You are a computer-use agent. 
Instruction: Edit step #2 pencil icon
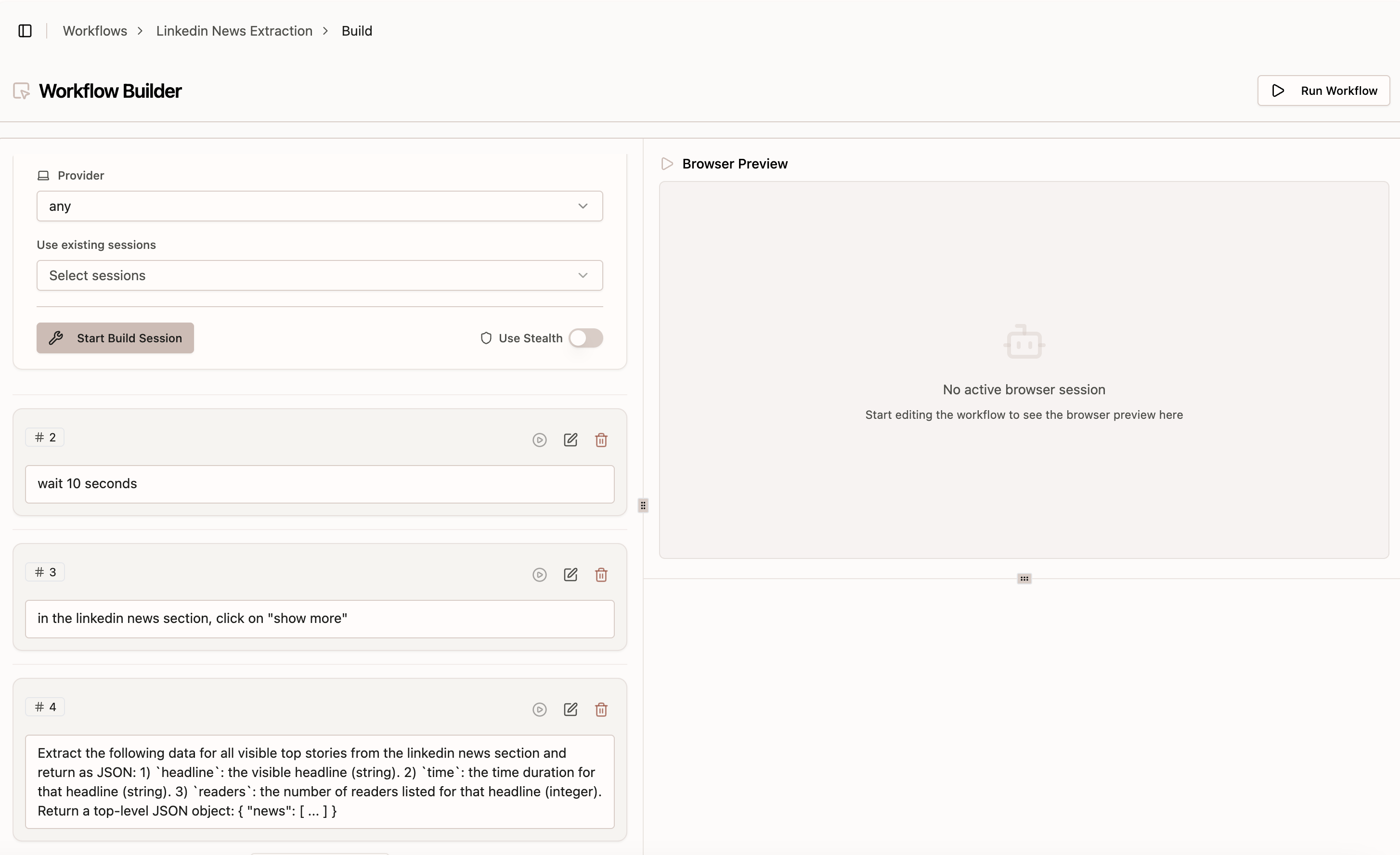tap(570, 440)
